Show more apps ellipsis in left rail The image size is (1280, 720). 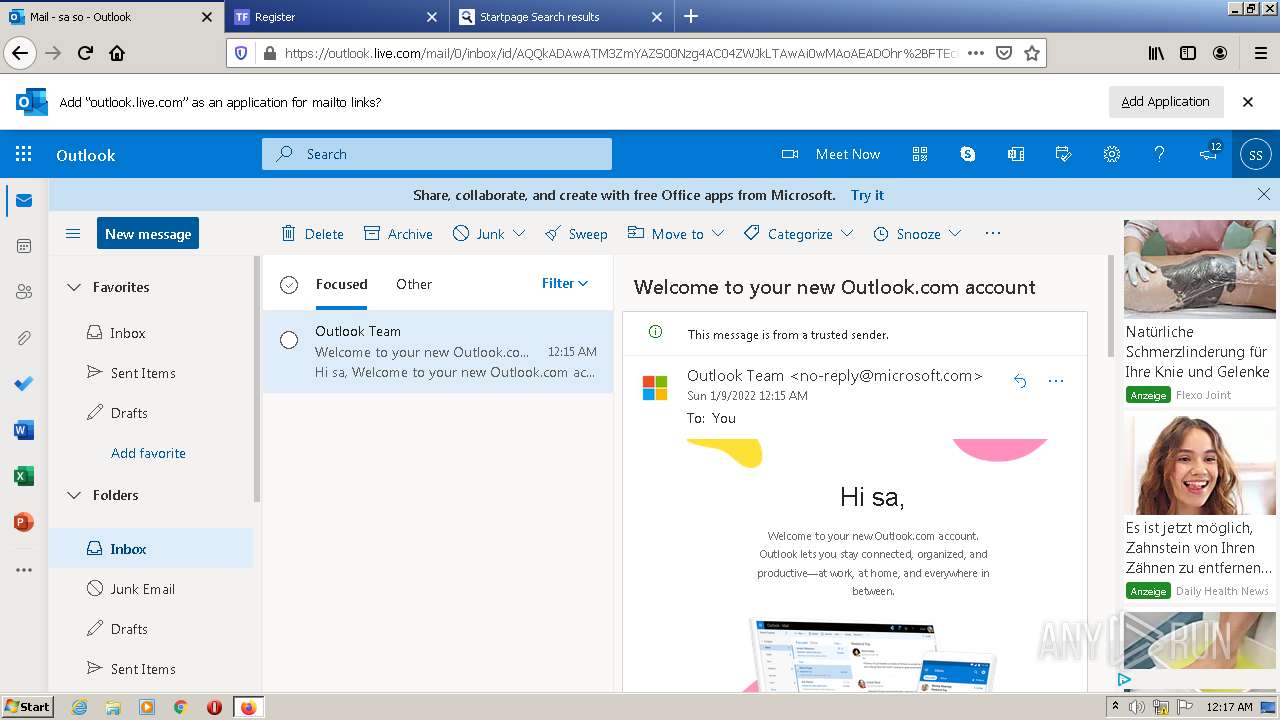[x=24, y=570]
